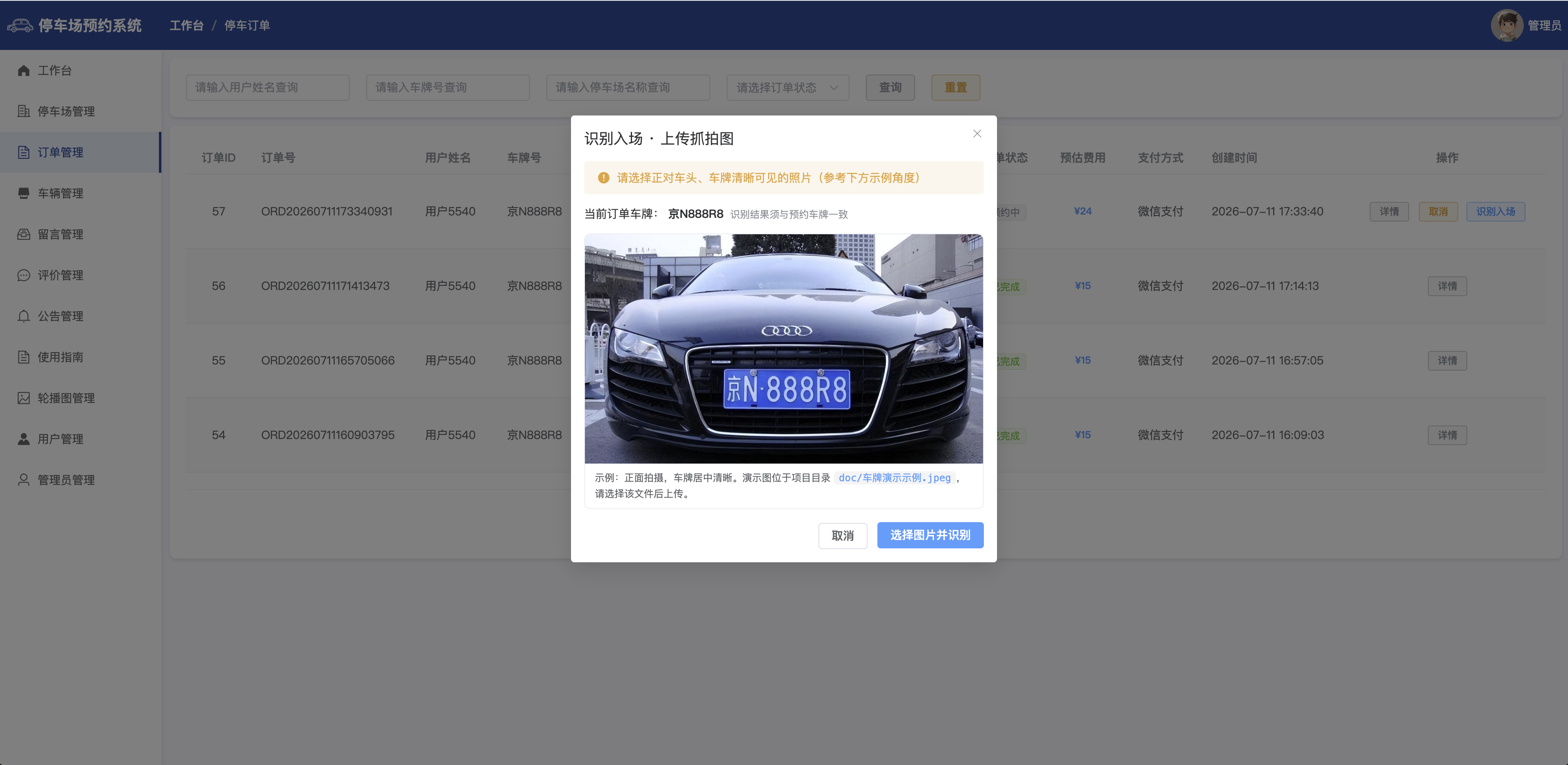The width and height of the screenshot is (1568, 765).
Task: Open 留言管理 menu entry
Action: [80, 234]
